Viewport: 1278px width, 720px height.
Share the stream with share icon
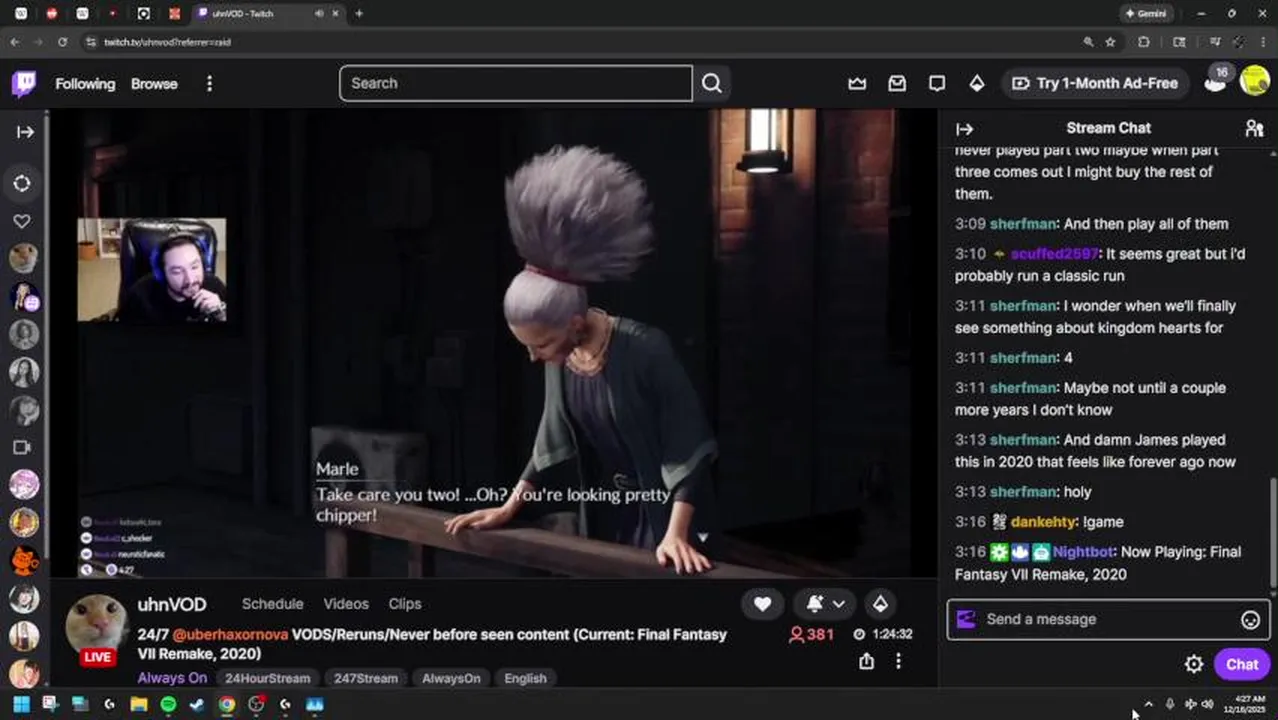(866, 661)
